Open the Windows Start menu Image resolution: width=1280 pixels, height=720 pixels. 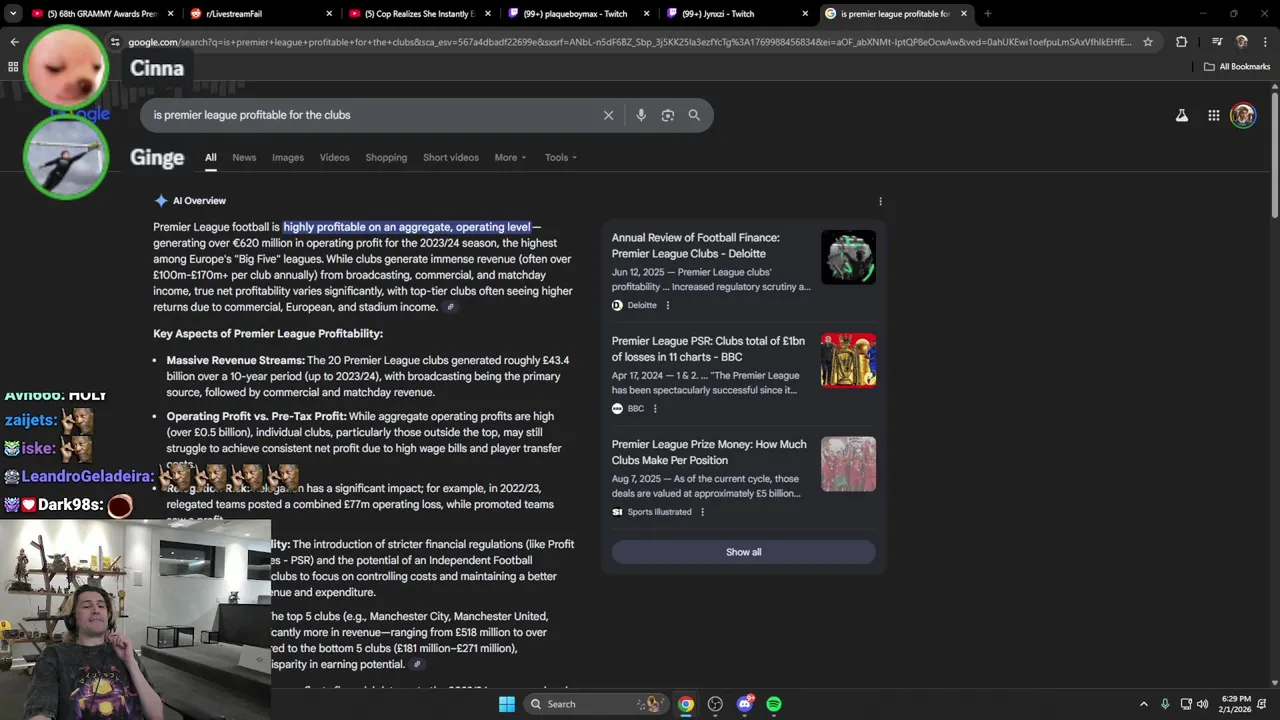pyautogui.click(x=507, y=704)
